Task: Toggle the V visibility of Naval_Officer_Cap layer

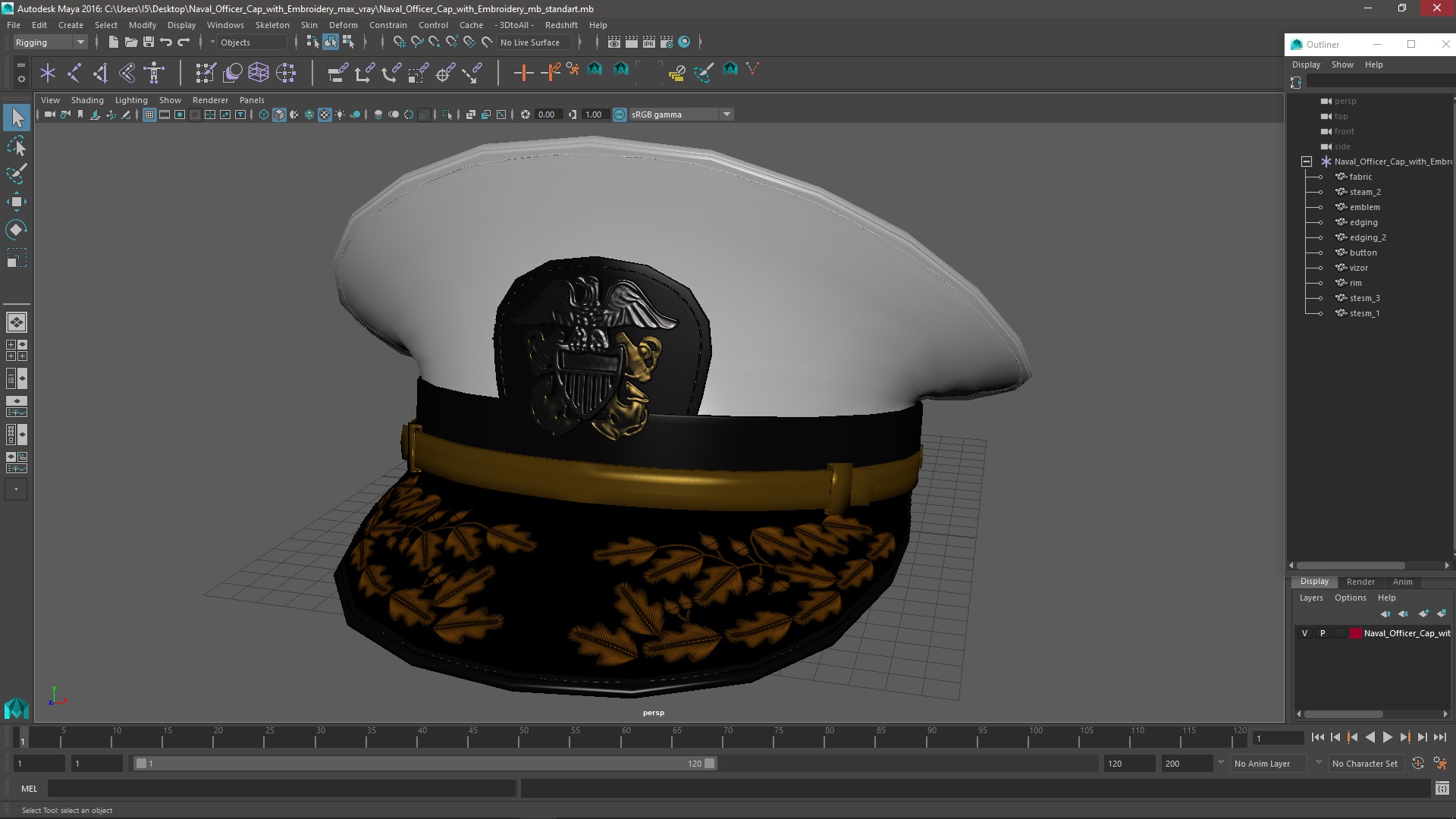Action: click(1304, 633)
